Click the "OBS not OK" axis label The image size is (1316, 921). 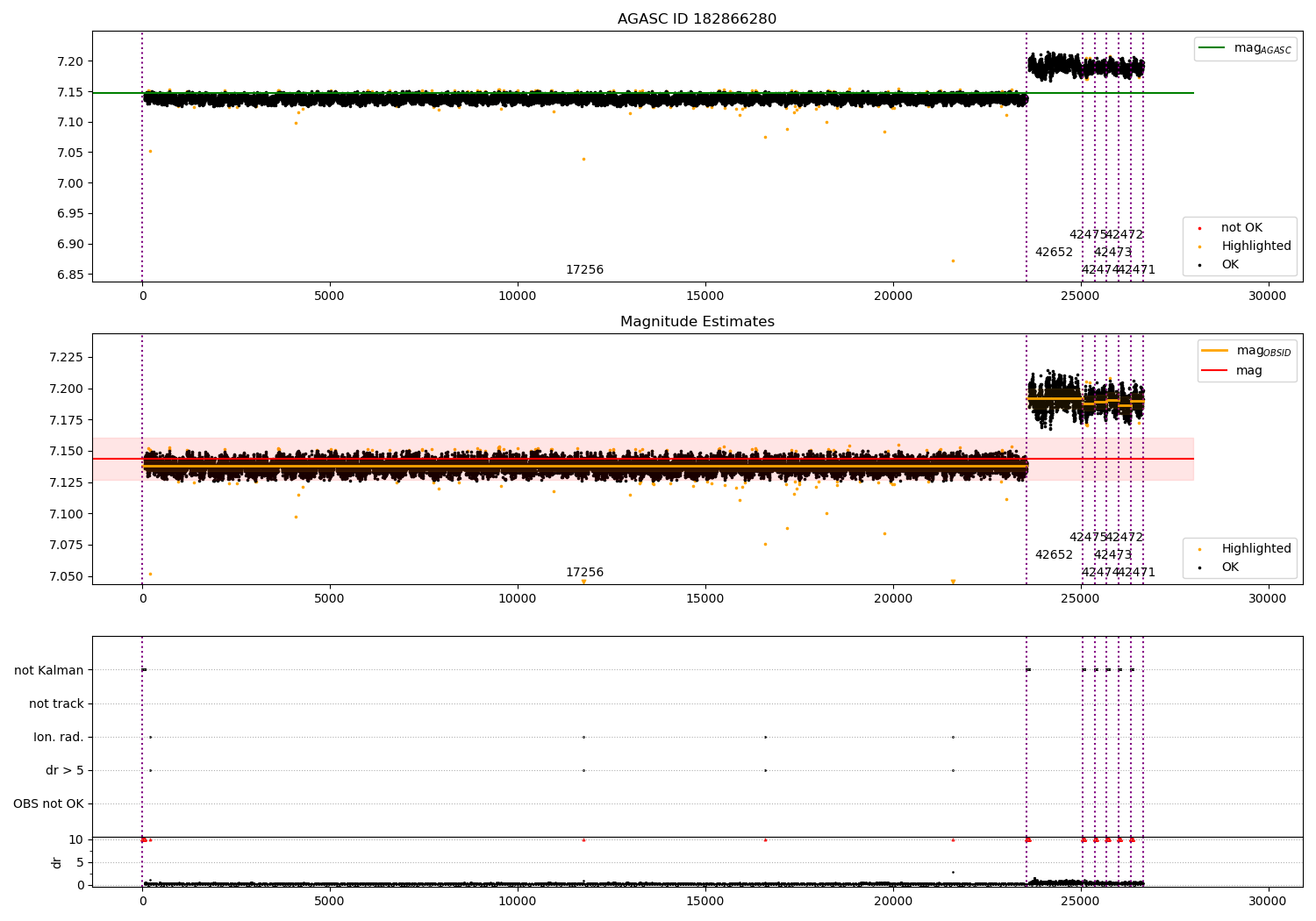[x=48, y=804]
